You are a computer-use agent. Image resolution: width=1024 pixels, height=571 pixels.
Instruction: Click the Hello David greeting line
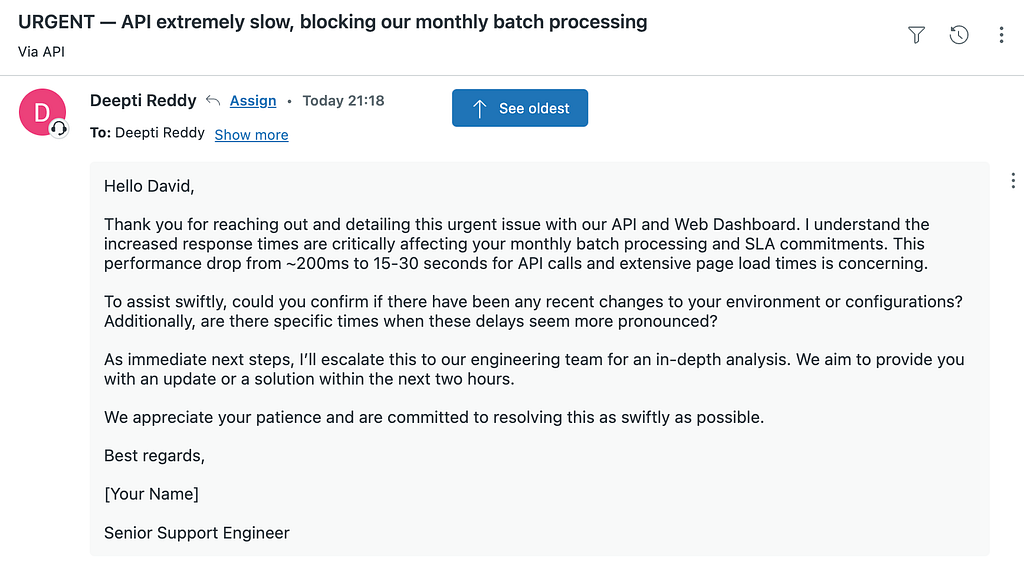pos(149,186)
